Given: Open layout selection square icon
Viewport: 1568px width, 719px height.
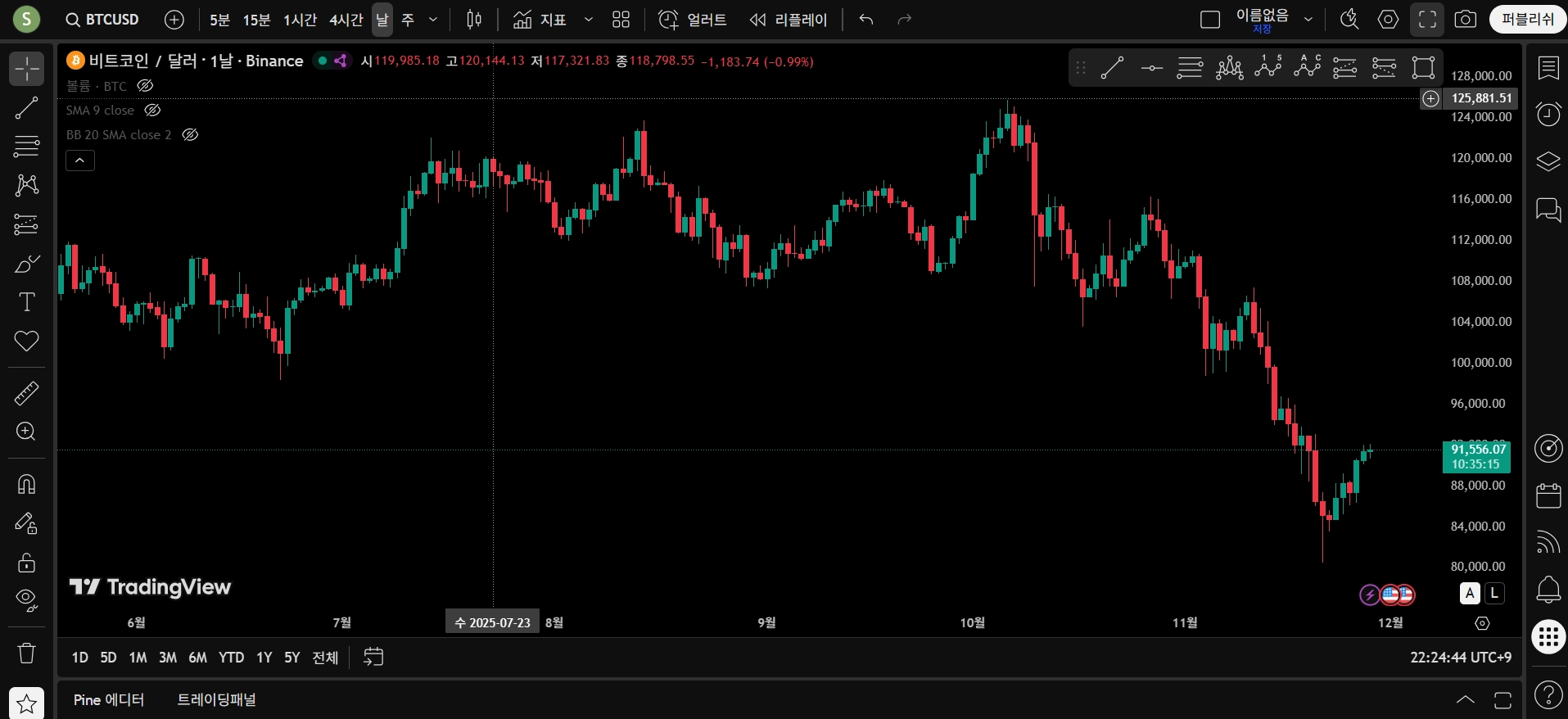Looking at the screenshot, I should coord(1210,20).
